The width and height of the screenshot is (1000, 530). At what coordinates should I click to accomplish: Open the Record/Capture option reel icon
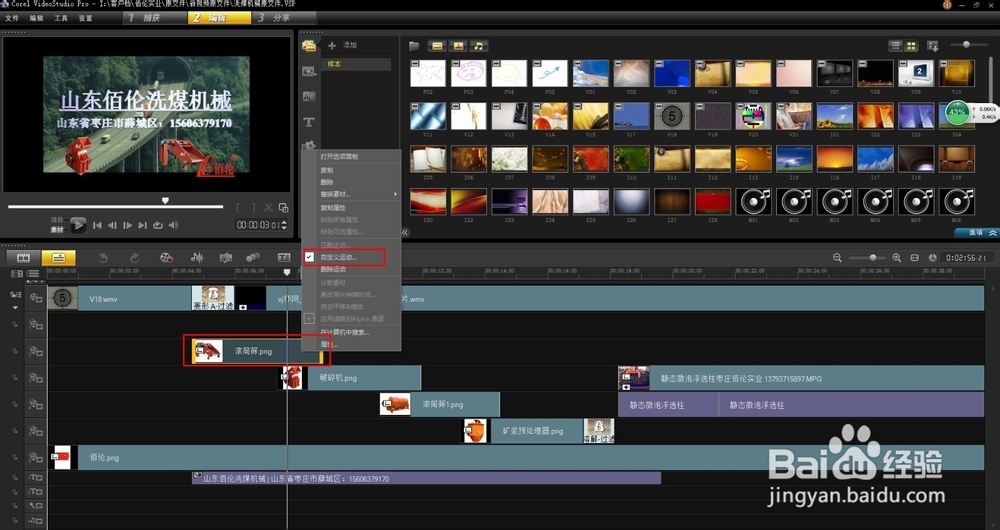click(x=167, y=258)
